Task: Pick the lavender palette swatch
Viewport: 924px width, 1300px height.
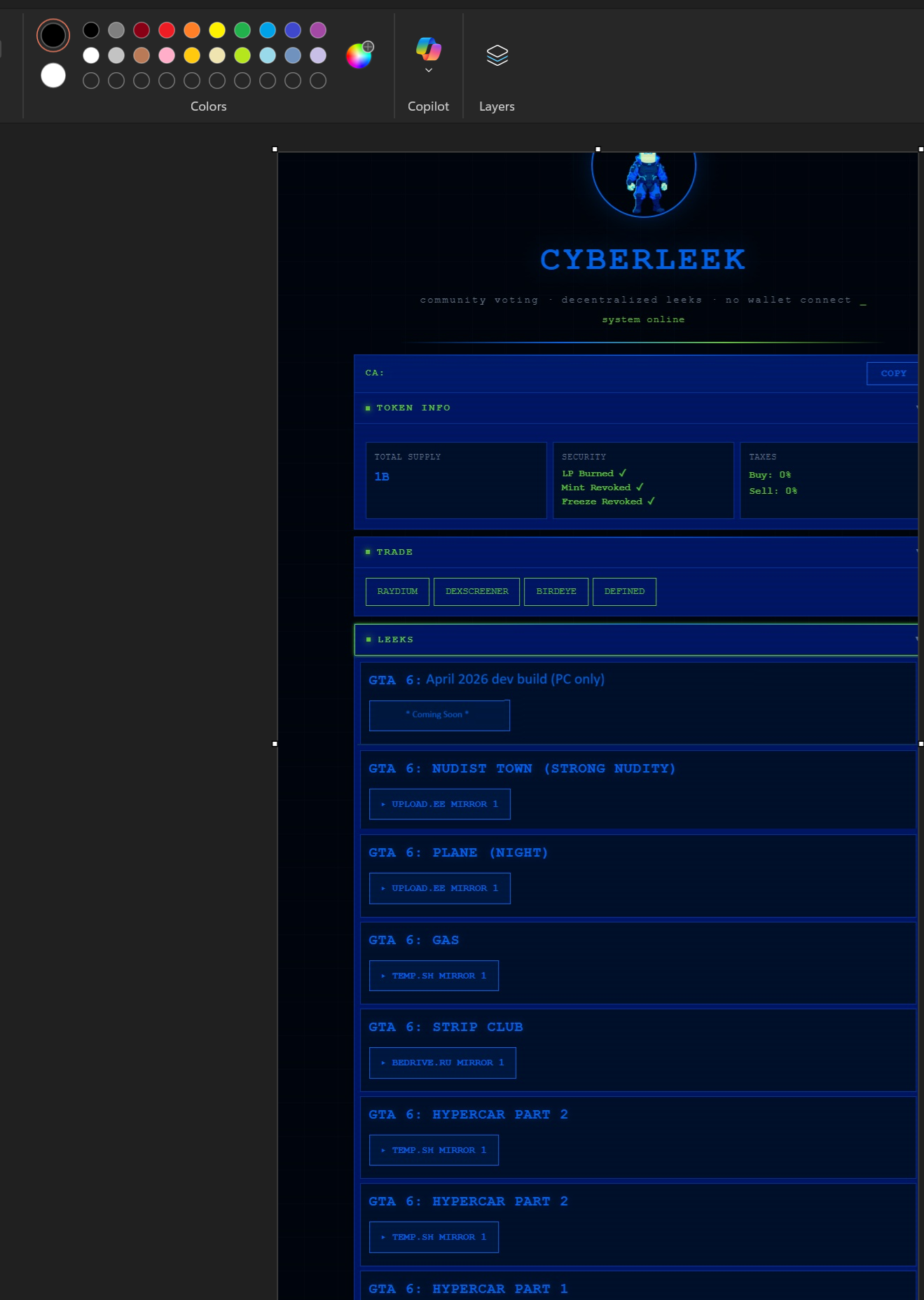Action: (x=318, y=55)
